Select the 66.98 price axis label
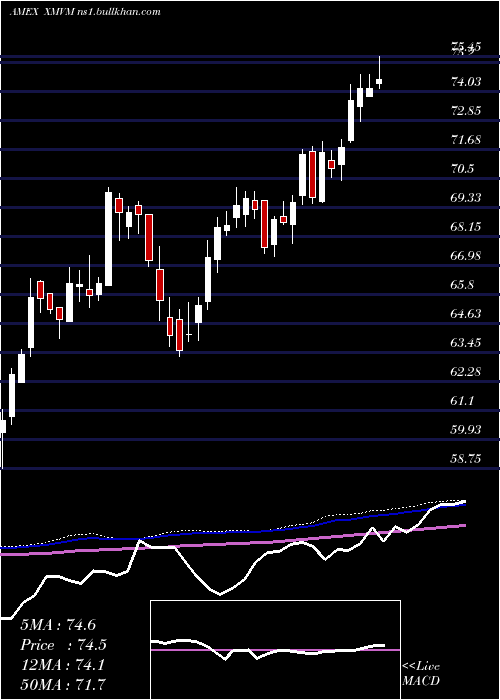Viewport: 500px width, 700px height. click(467, 256)
